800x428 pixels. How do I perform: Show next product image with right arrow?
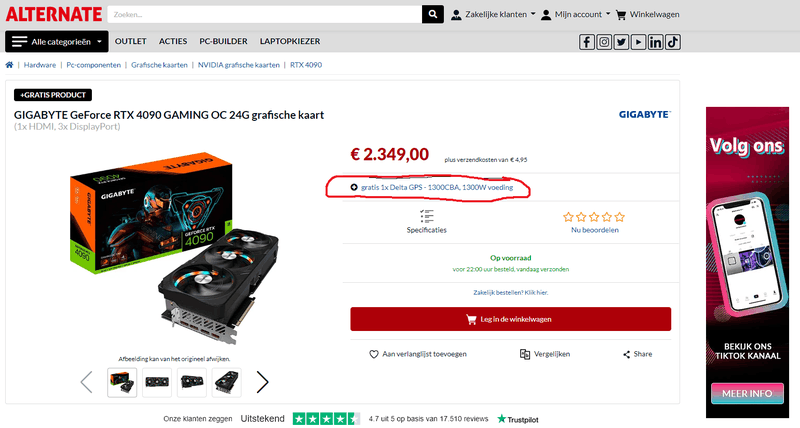[x=262, y=382]
